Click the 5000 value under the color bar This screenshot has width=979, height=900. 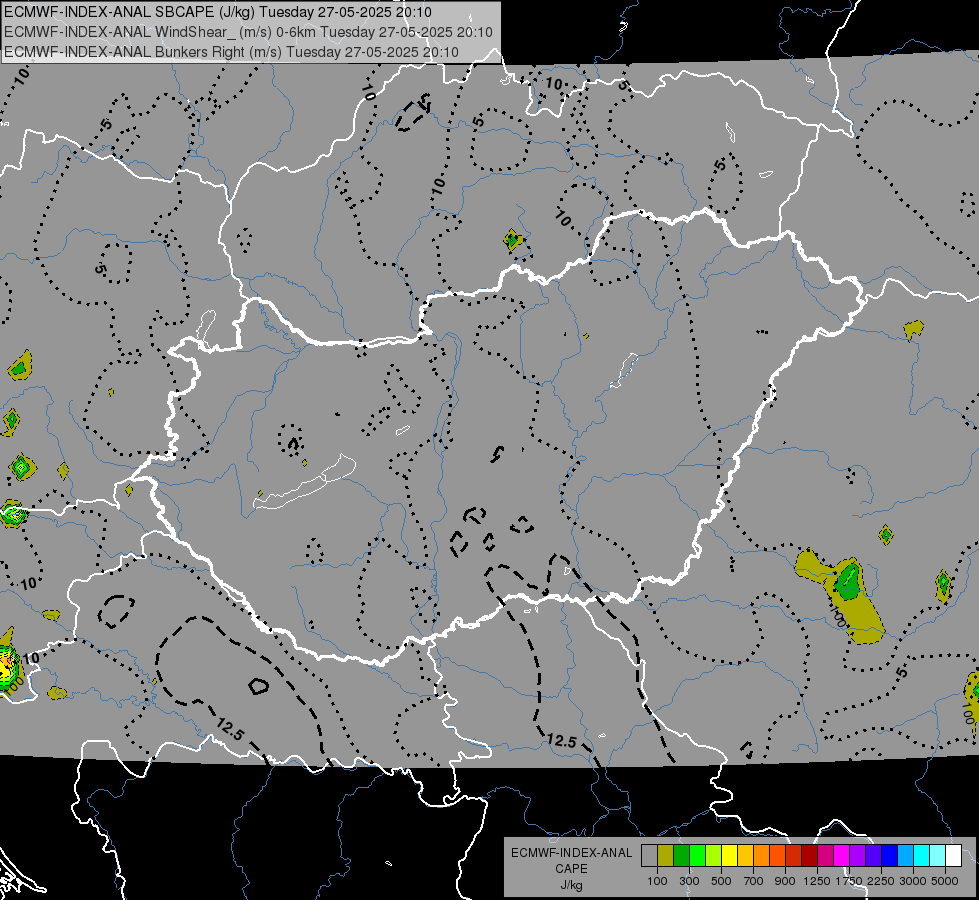click(x=945, y=881)
